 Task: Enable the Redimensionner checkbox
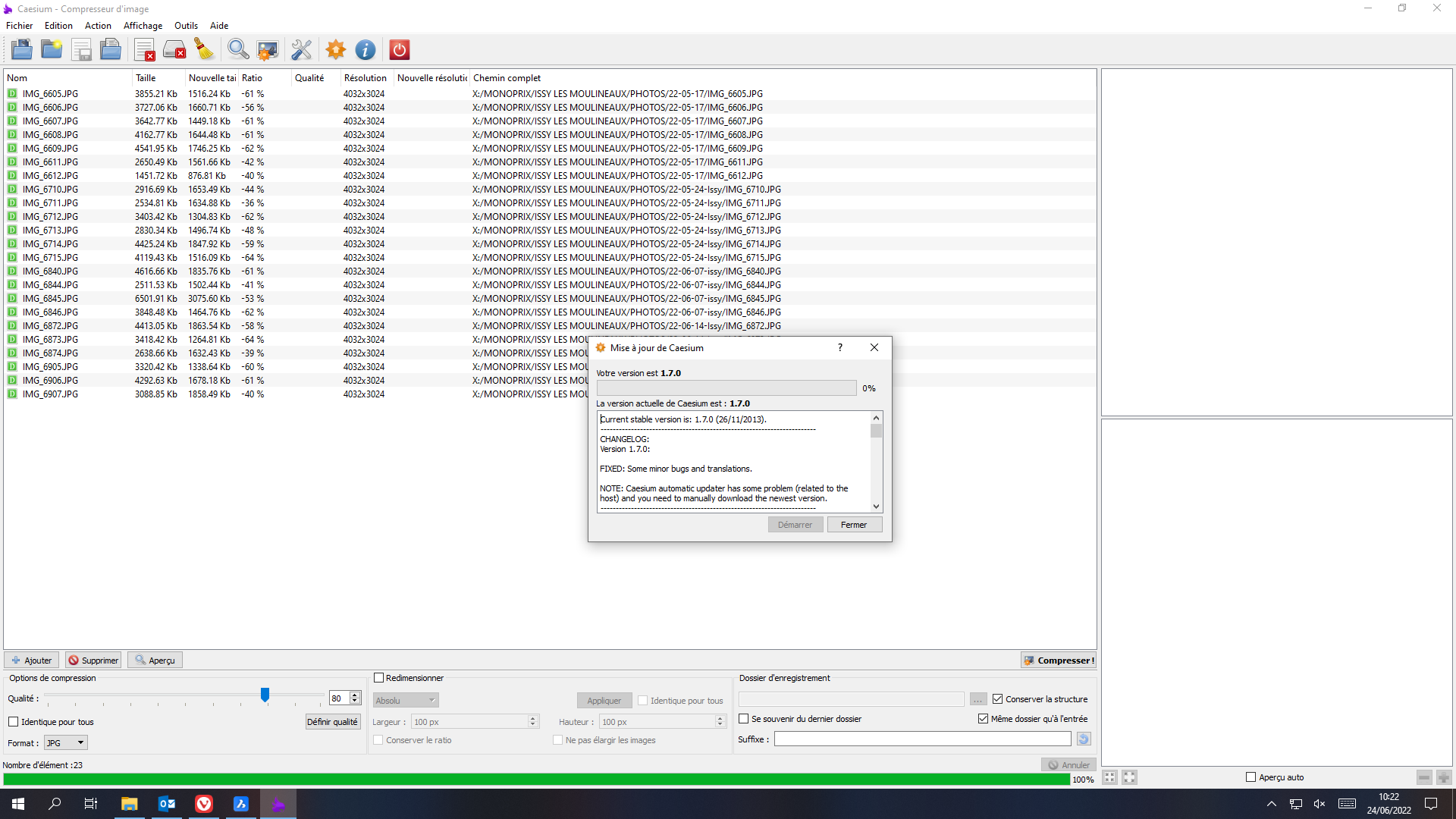[379, 678]
